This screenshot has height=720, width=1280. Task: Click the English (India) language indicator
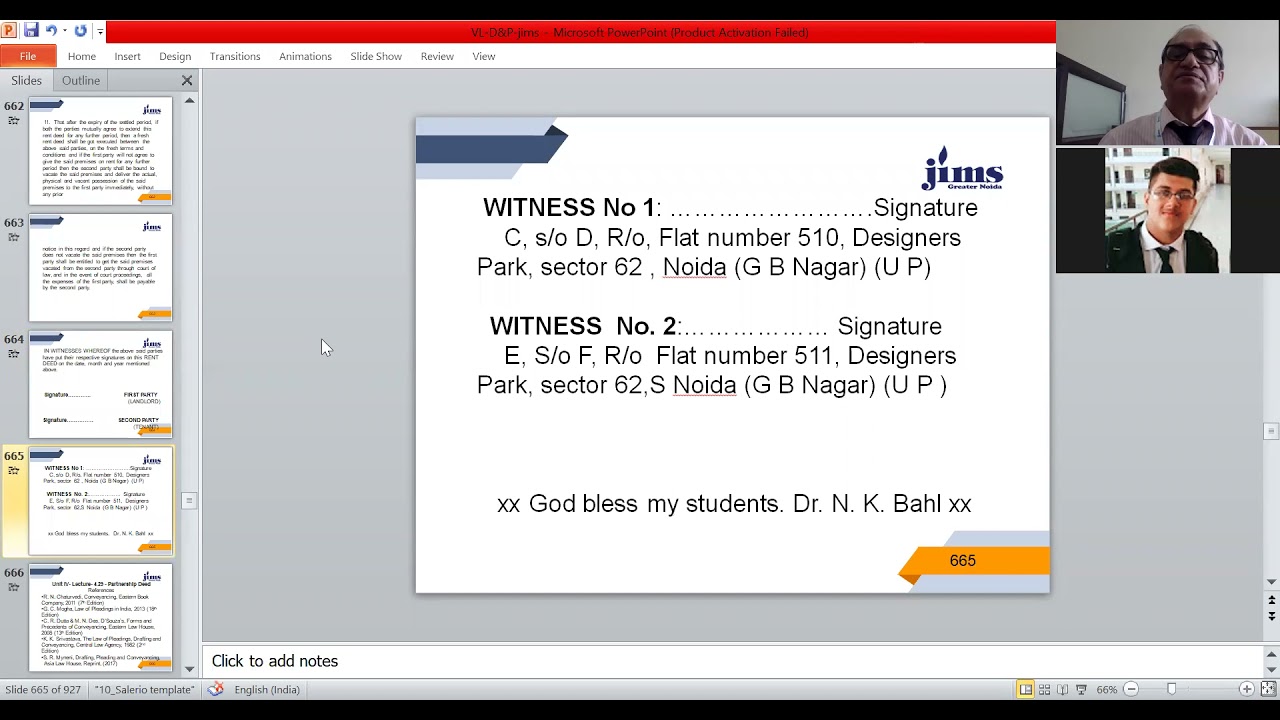point(267,689)
